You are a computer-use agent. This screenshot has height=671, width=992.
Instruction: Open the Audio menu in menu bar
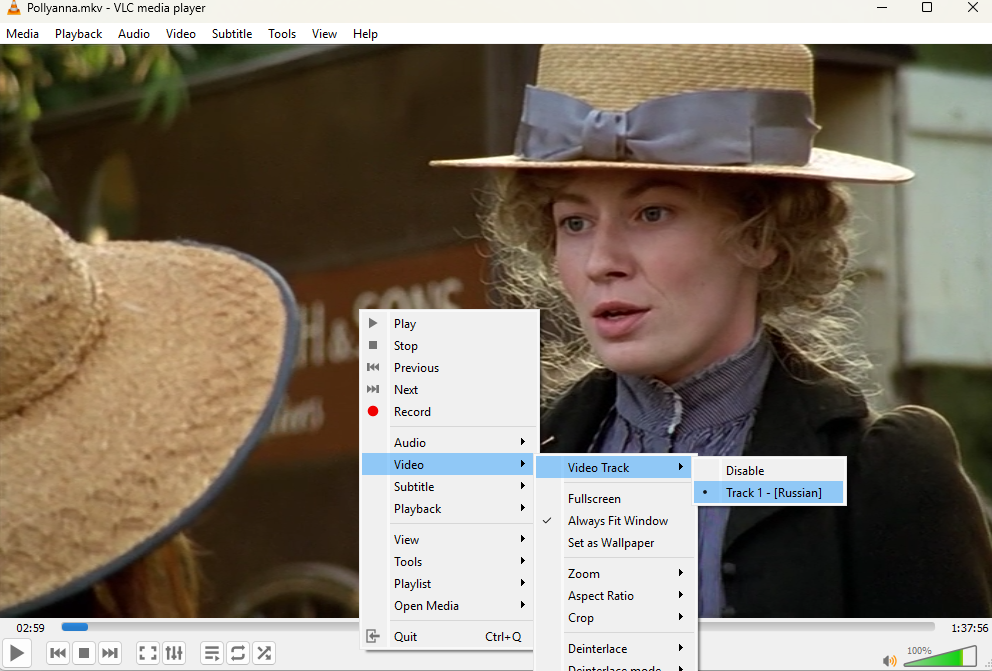pyautogui.click(x=133, y=34)
